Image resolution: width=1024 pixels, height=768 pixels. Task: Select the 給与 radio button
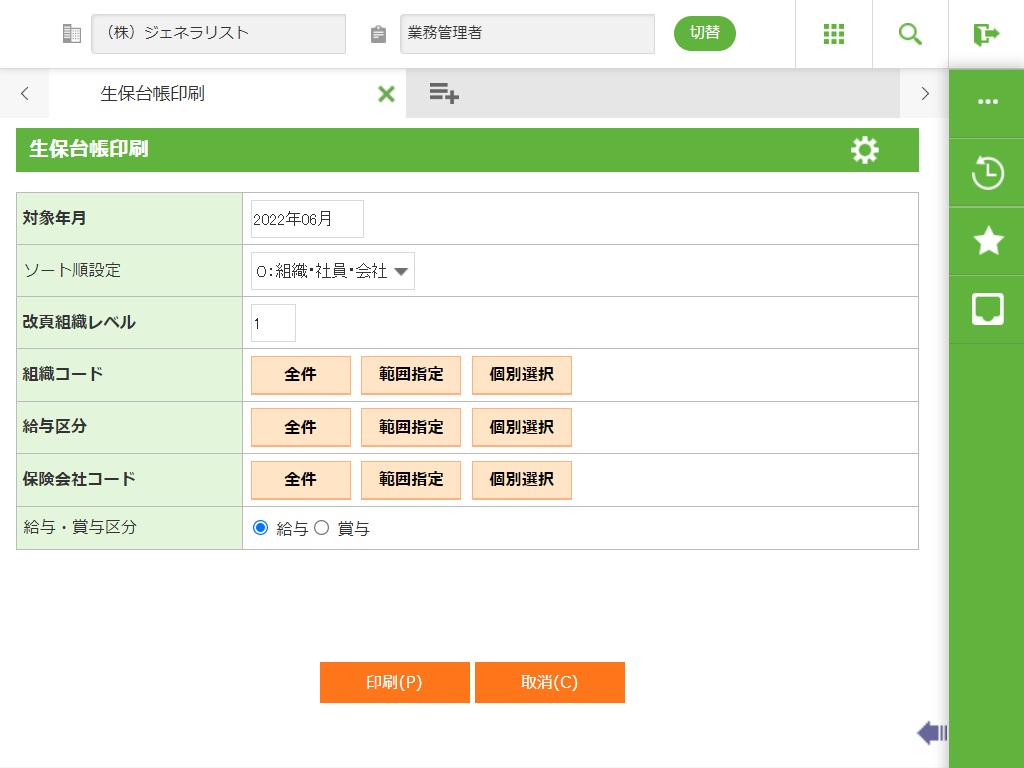[261, 528]
